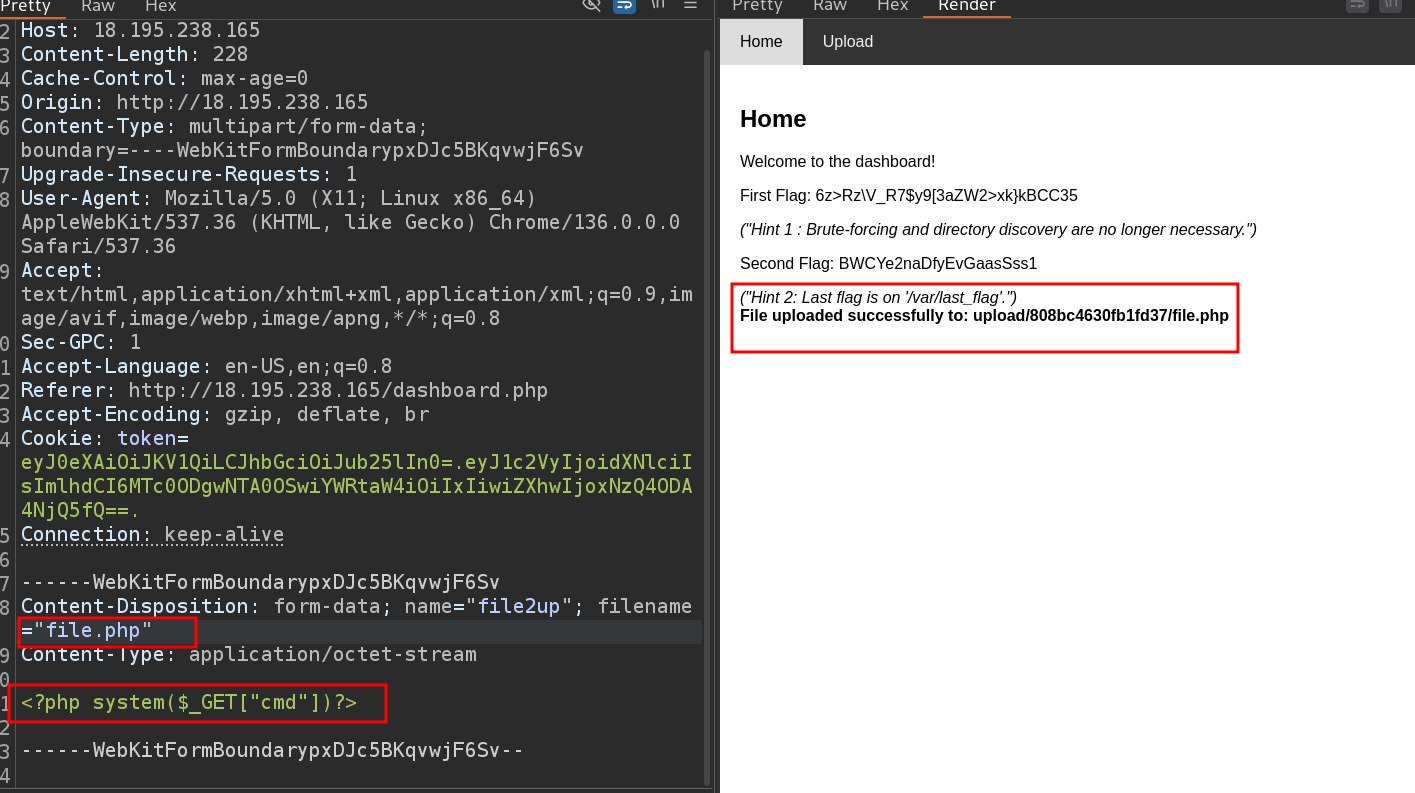The width and height of the screenshot is (1415, 793).
Task: Click the 'Second Flag: BWCYe2naDfyEvGaasSss1' line
Action: coord(888,264)
